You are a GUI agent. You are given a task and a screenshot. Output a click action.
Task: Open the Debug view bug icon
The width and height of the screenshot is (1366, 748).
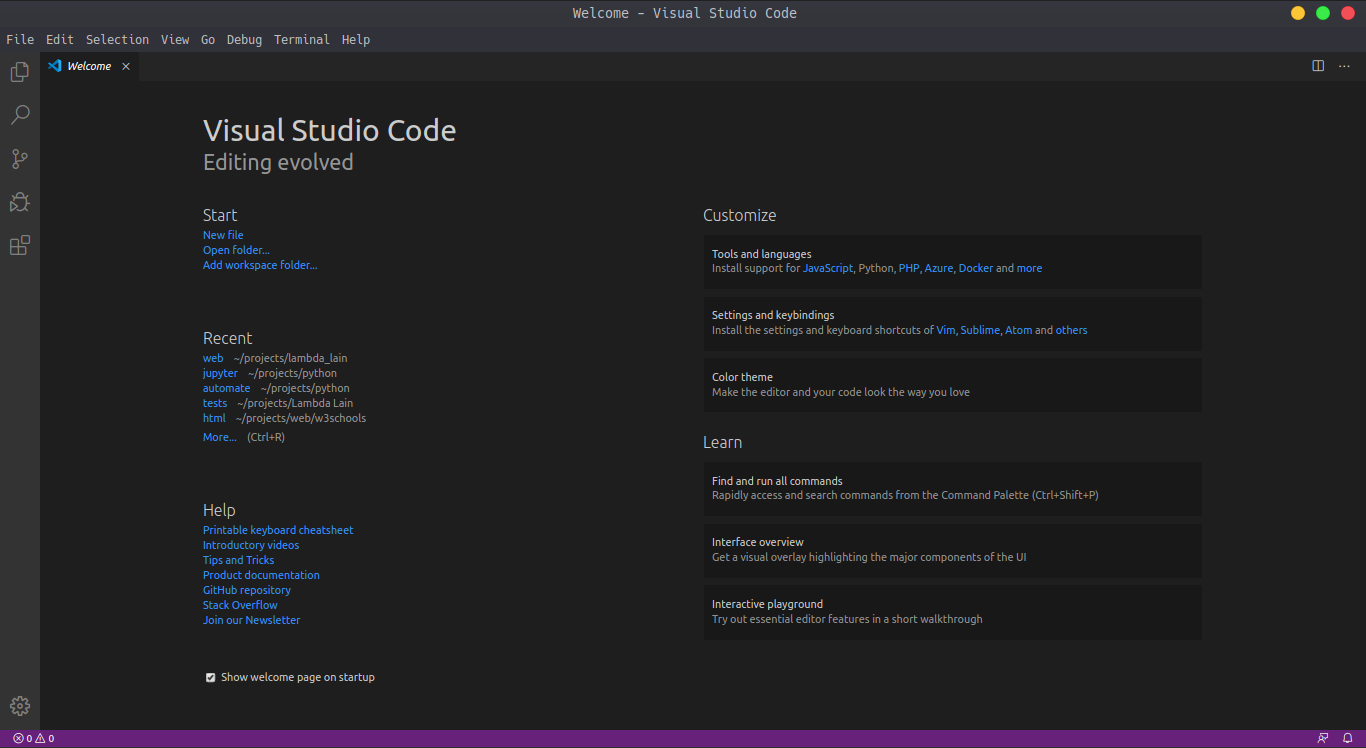(20, 202)
